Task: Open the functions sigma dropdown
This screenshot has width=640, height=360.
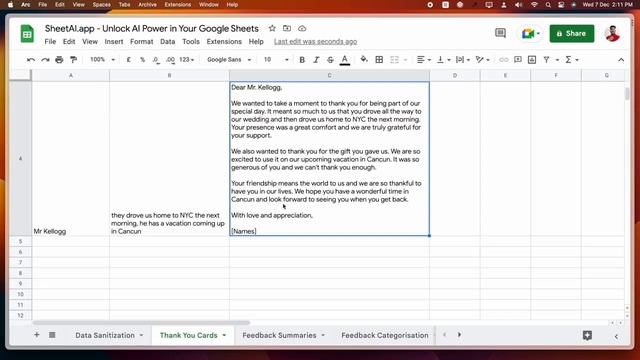Action: 571,60
